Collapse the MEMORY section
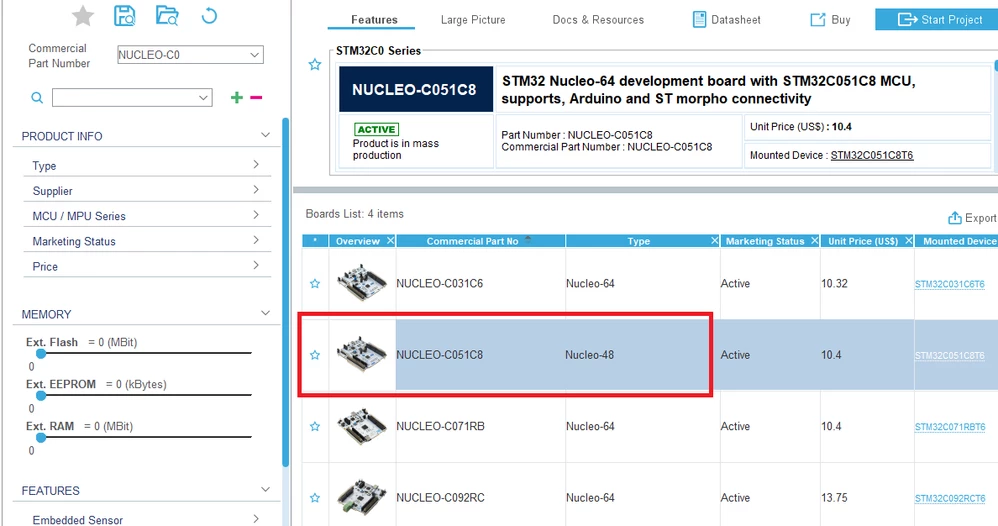998x526 pixels. [x=265, y=313]
